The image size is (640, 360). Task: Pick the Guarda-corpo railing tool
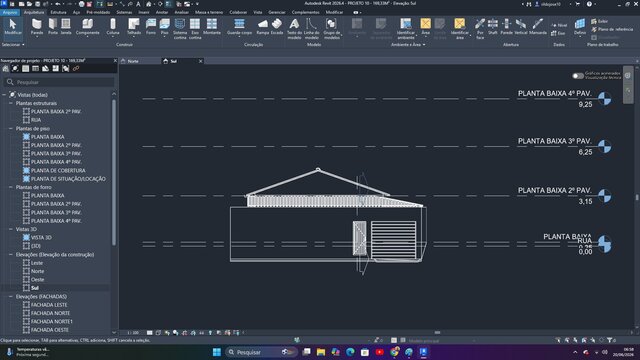point(239,27)
